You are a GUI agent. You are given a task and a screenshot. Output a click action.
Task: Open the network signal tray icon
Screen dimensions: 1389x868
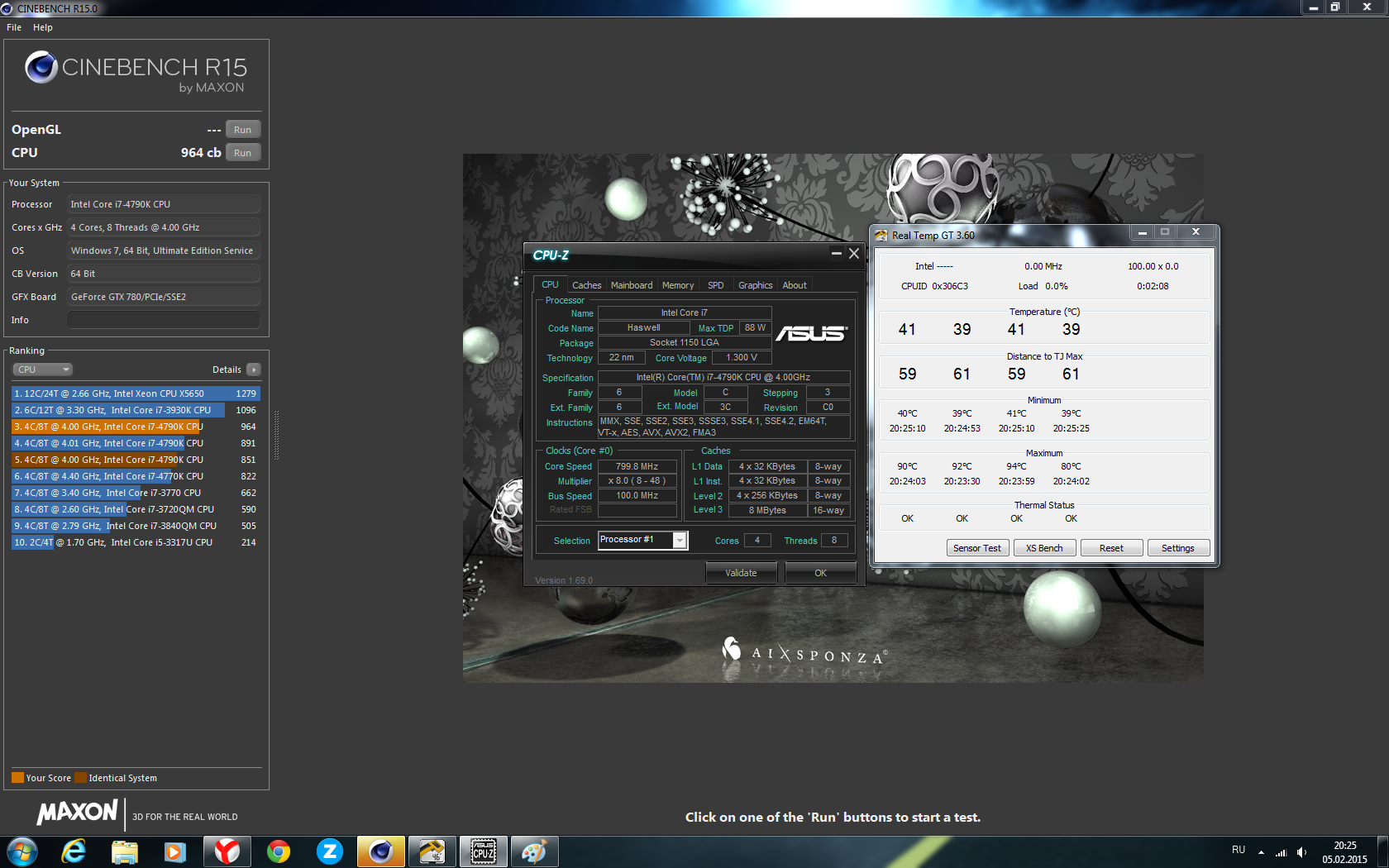pos(1282,851)
